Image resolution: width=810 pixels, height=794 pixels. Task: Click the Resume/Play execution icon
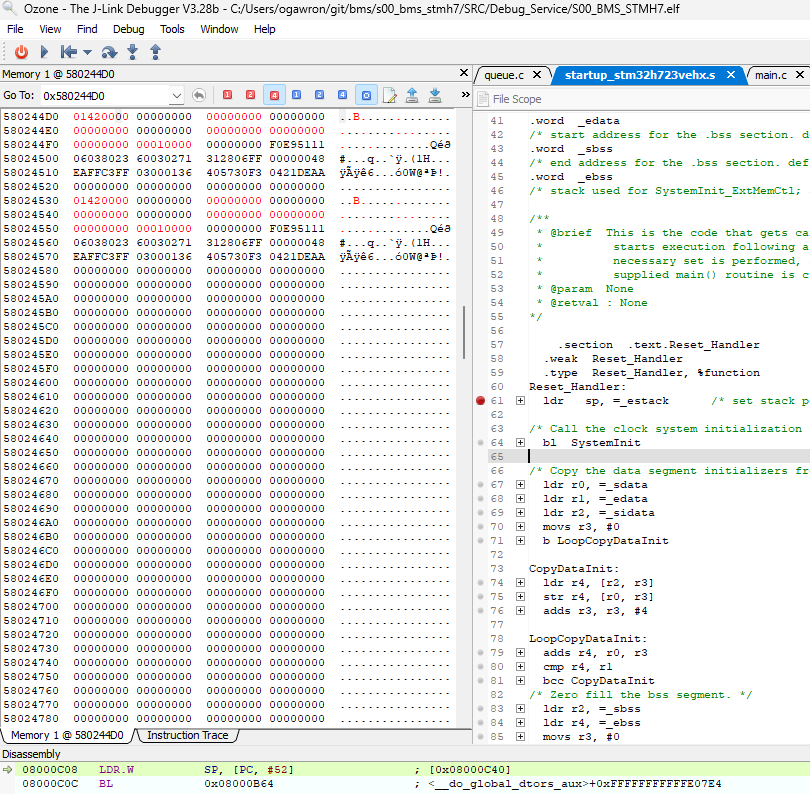(x=44, y=52)
